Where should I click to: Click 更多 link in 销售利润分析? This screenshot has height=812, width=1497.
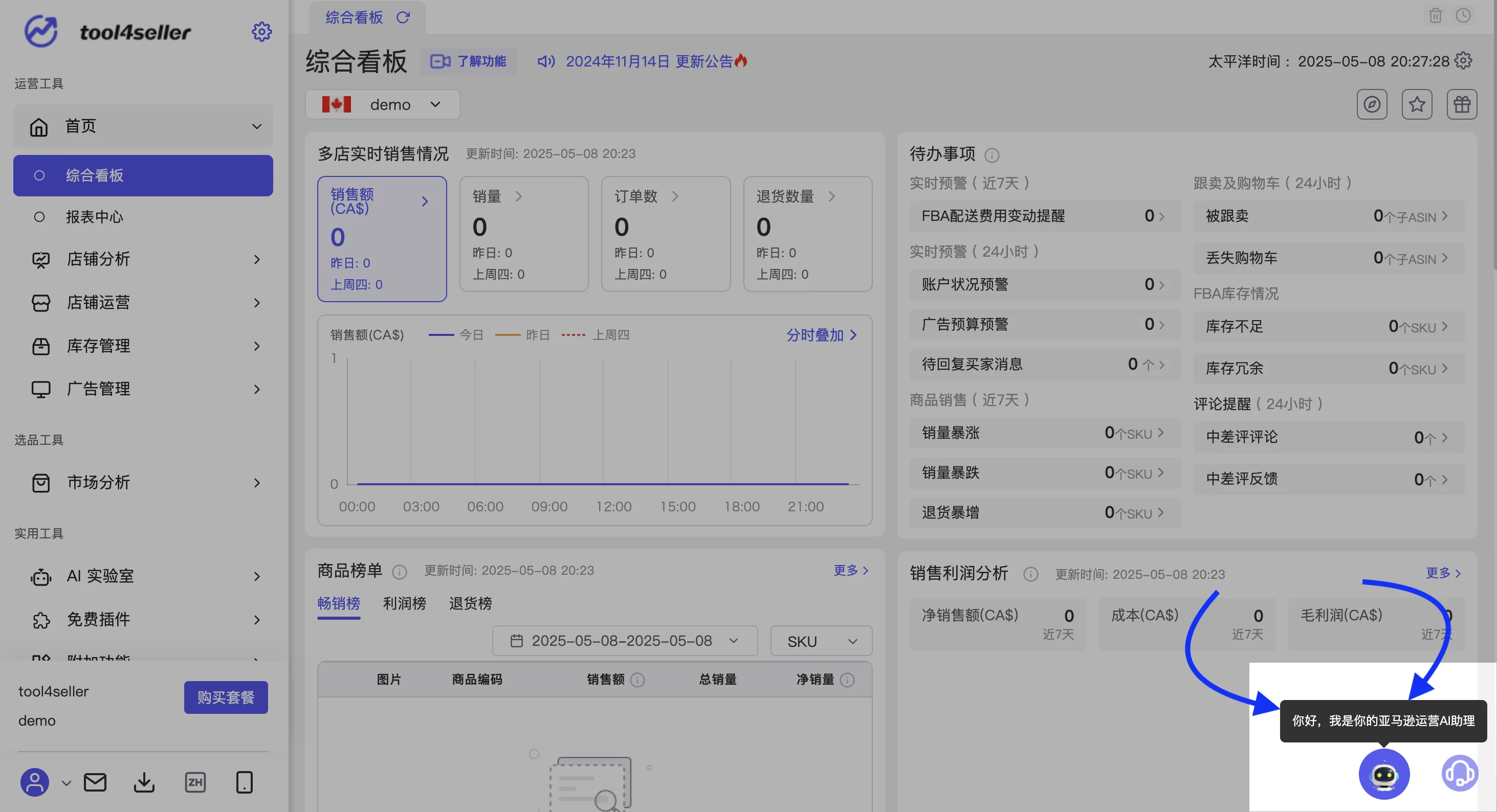point(1443,573)
